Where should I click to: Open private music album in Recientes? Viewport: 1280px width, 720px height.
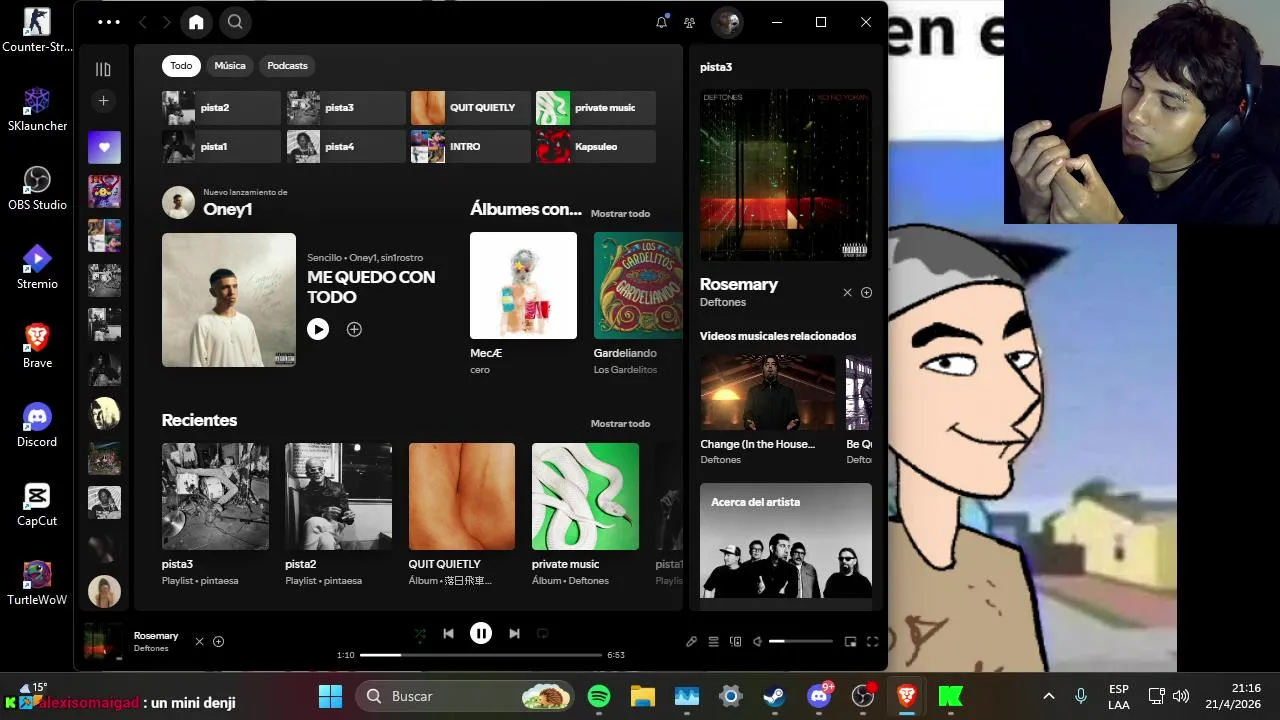click(585, 515)
